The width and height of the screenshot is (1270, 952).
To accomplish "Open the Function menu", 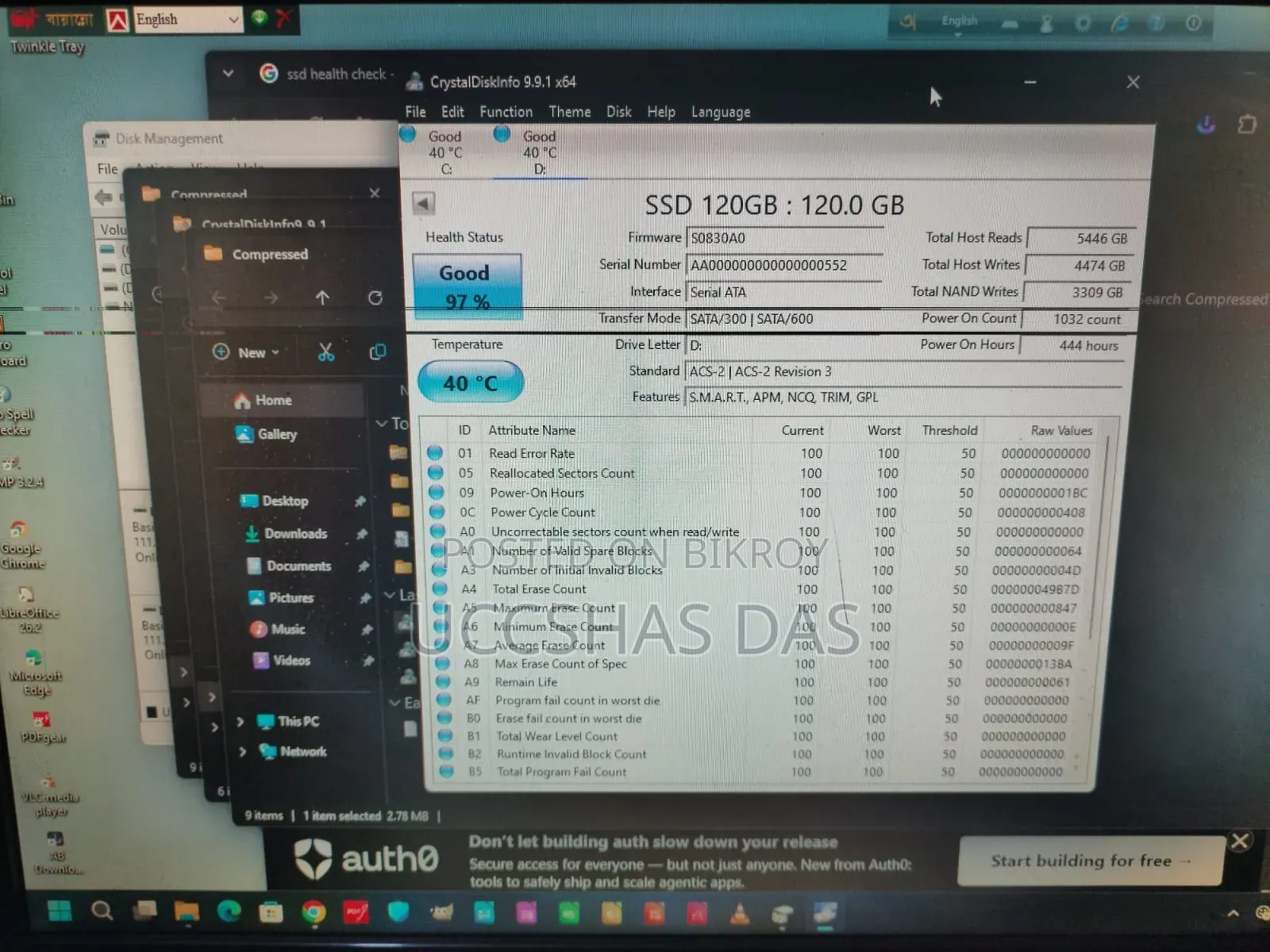I will [x=506, y=112].
